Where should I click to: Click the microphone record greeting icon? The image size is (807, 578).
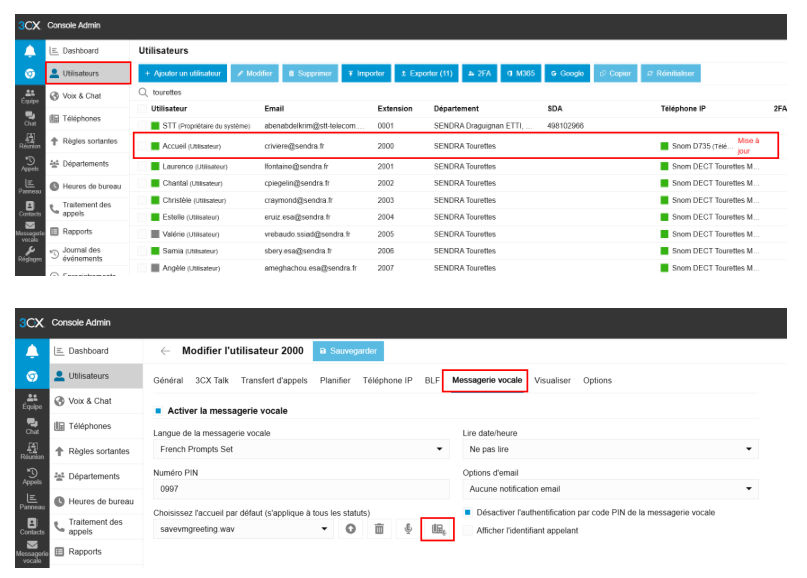coord(408,529)
